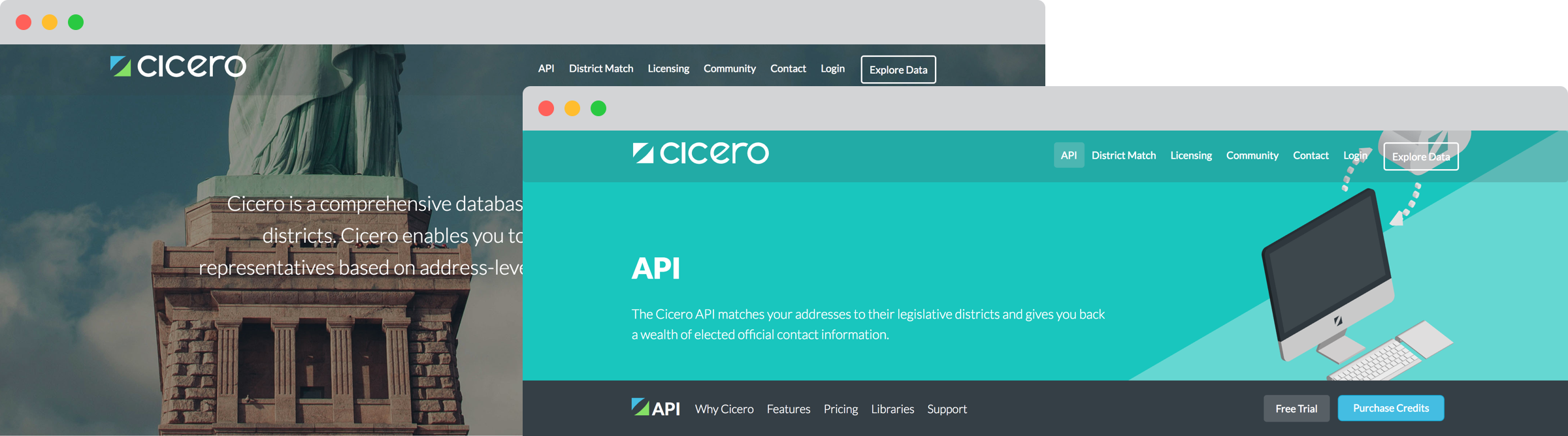Open District Match in the back window nav

tap(601, 69)
